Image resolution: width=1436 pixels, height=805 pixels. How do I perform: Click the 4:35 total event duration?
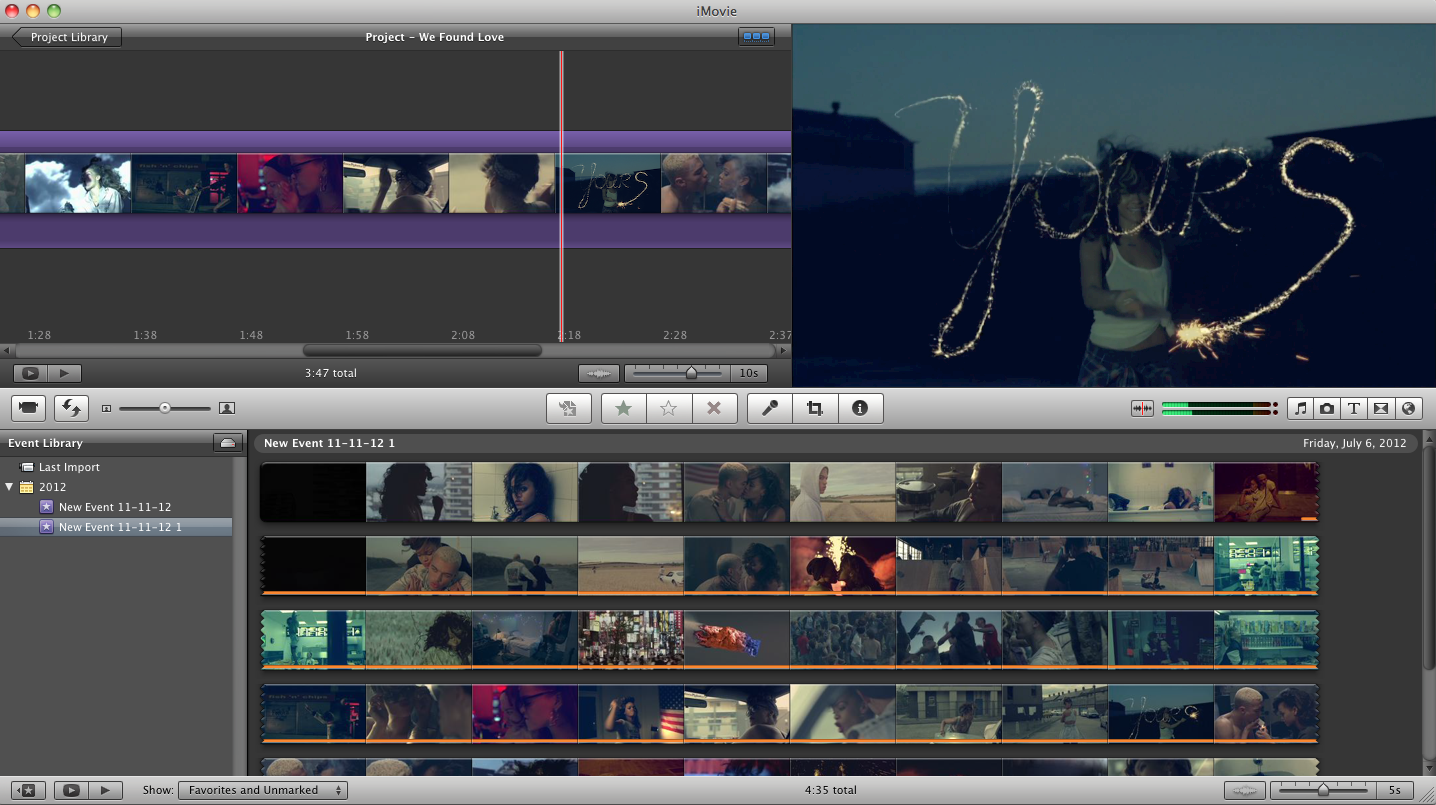point(831,790)
